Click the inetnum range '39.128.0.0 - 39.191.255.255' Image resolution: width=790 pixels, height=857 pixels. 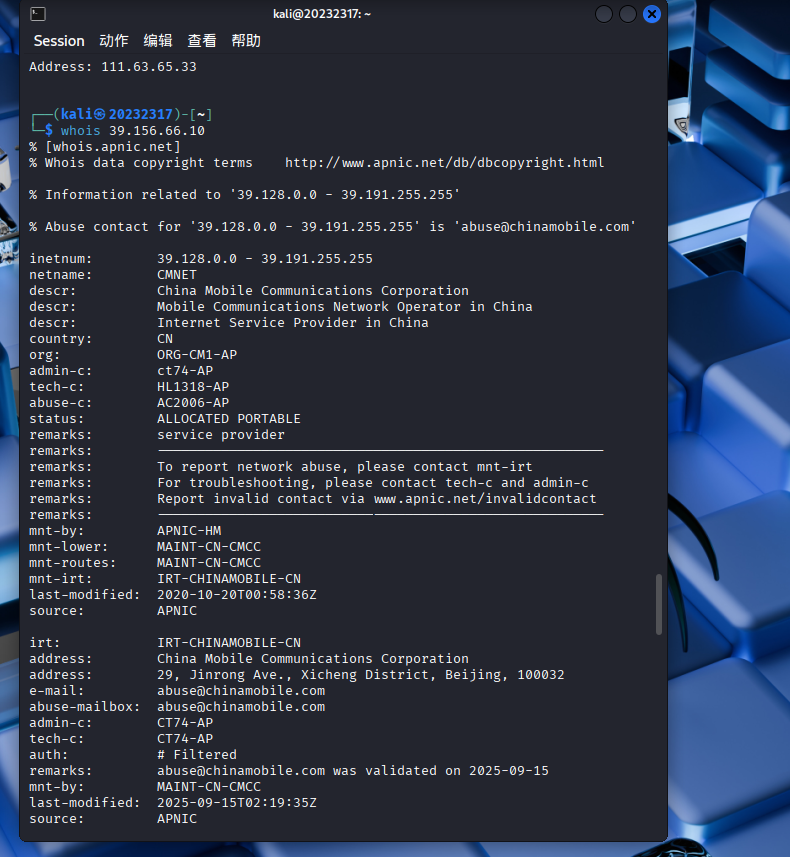click(265, 259)
